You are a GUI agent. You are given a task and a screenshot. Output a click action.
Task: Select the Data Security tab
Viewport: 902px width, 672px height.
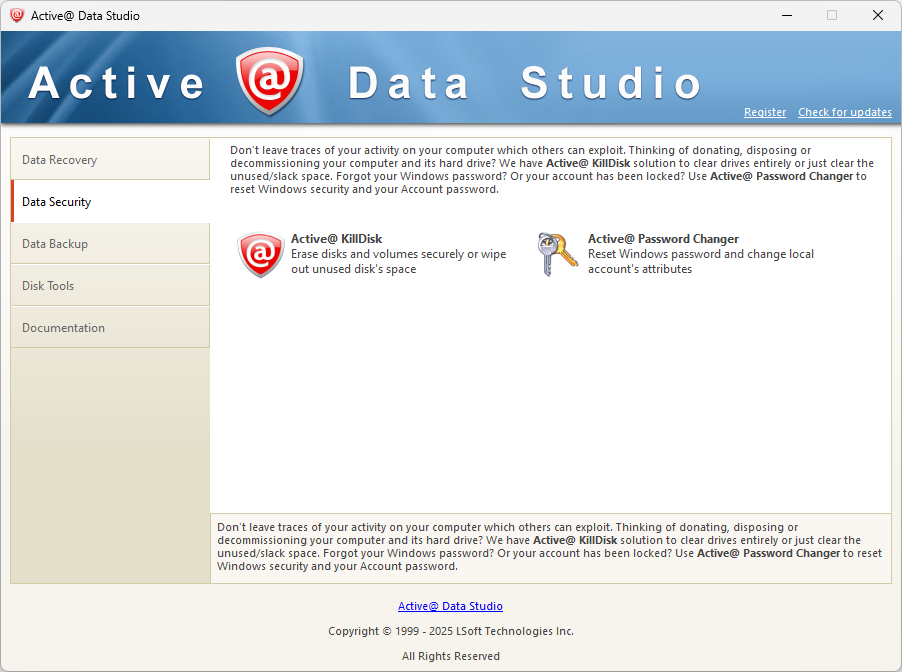tap(110, 201)
